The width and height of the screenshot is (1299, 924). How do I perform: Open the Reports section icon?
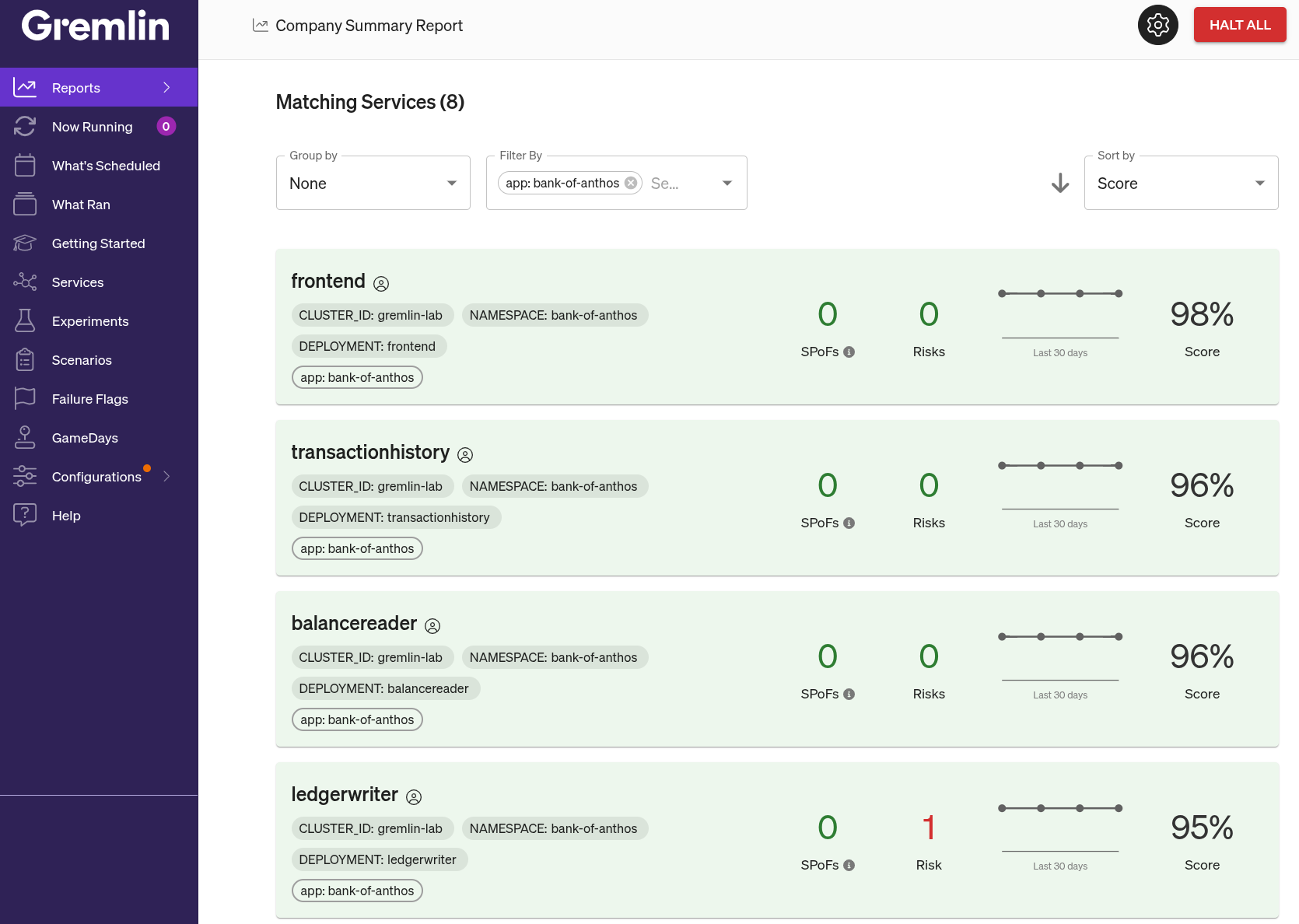tap(25, 88)
